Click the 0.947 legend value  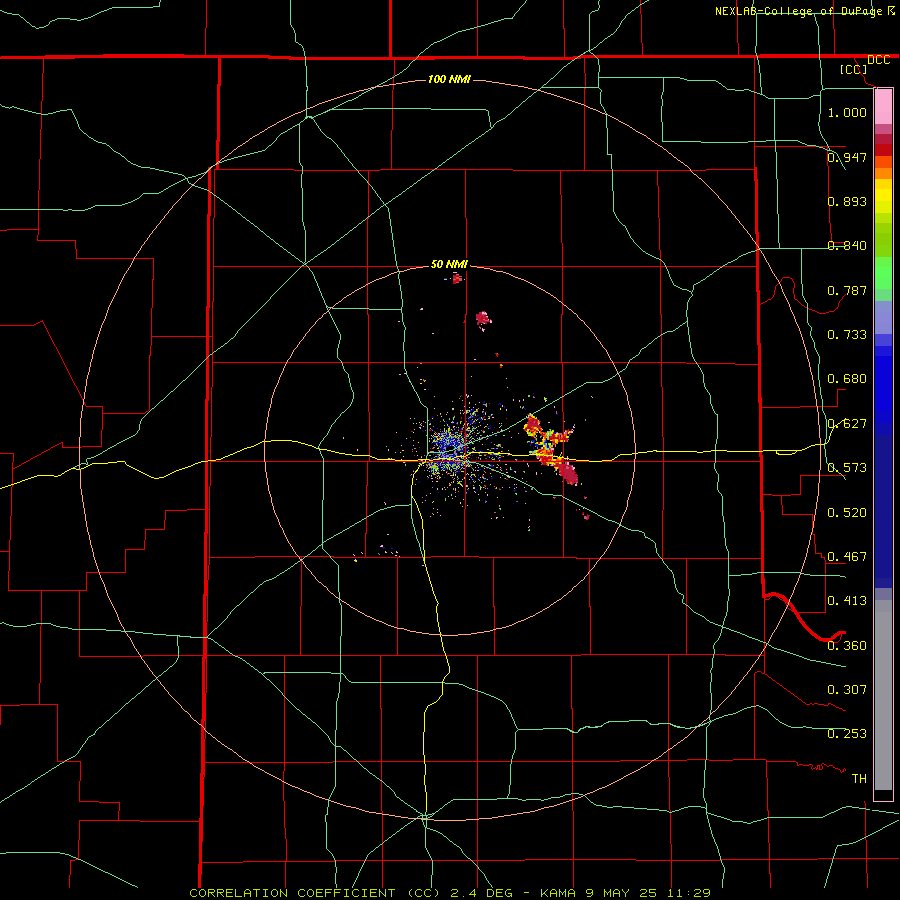tap(847, 157)
